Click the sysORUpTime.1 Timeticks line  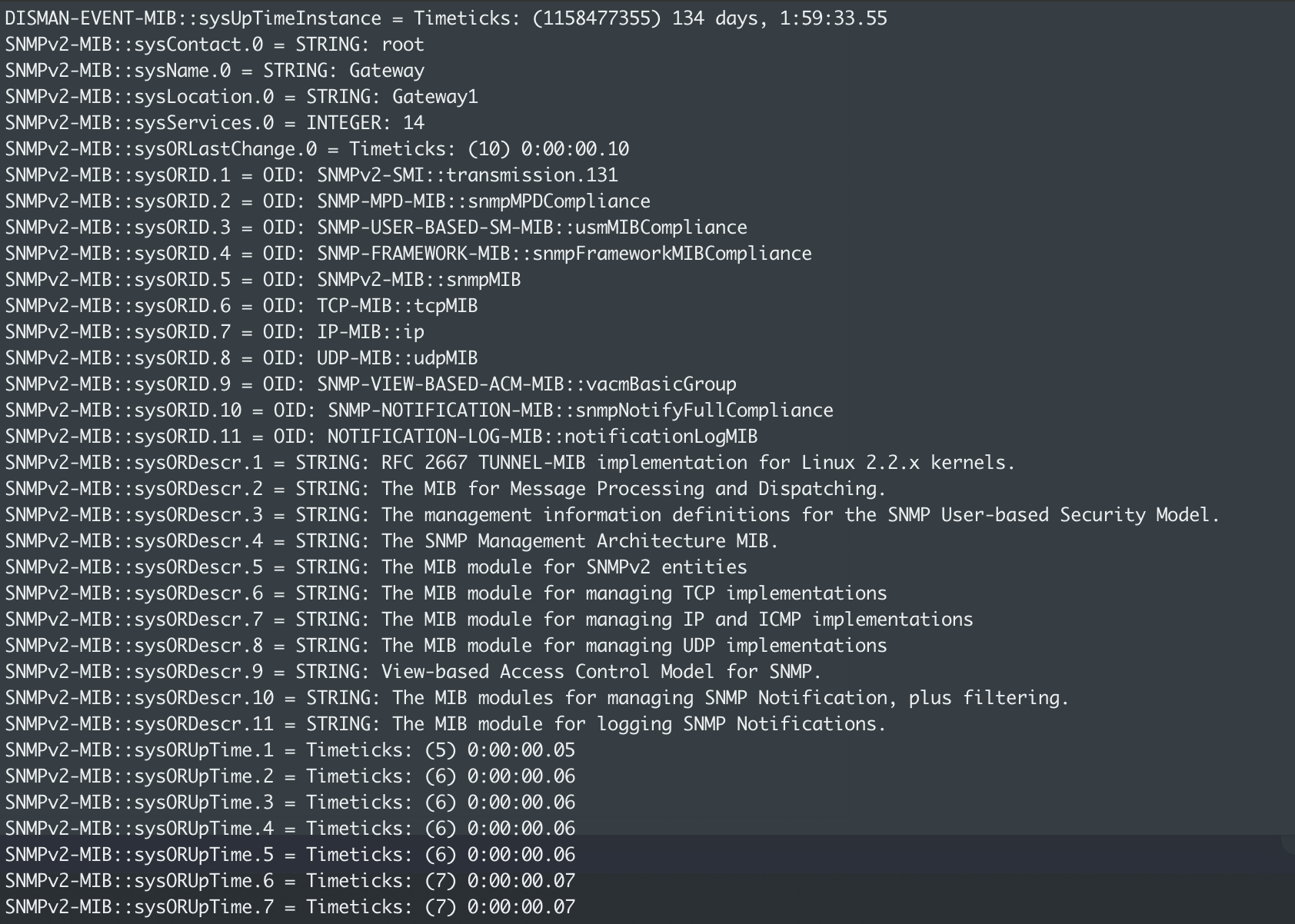point(290,750)
